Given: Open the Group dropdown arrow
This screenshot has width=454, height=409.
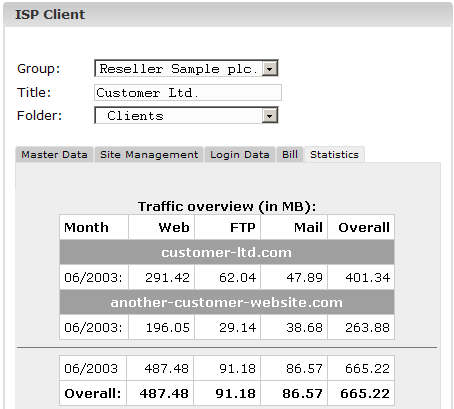Looking at the screenshot, I should point(269,69).
